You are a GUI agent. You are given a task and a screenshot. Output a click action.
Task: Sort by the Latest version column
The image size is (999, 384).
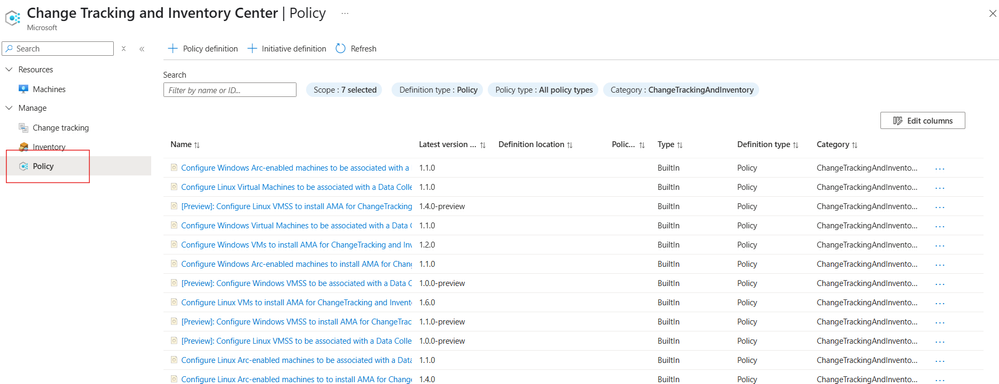452,145
